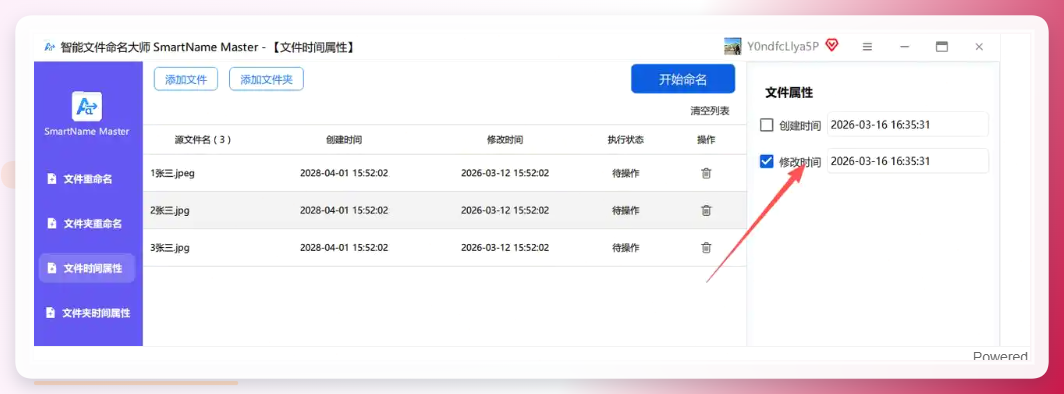
Task: Go to 文件夹时间属性 sidebar item
Action: pyautogui.click(x=87, y=313)
